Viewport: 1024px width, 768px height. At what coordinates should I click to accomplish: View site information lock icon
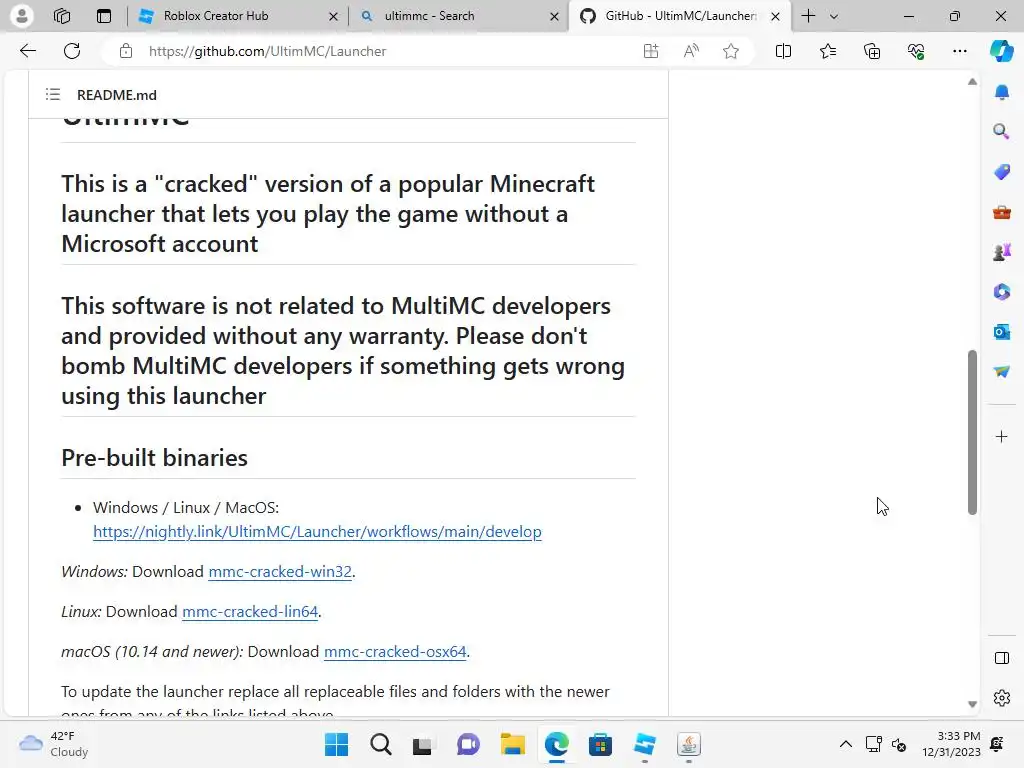point(126,51)
